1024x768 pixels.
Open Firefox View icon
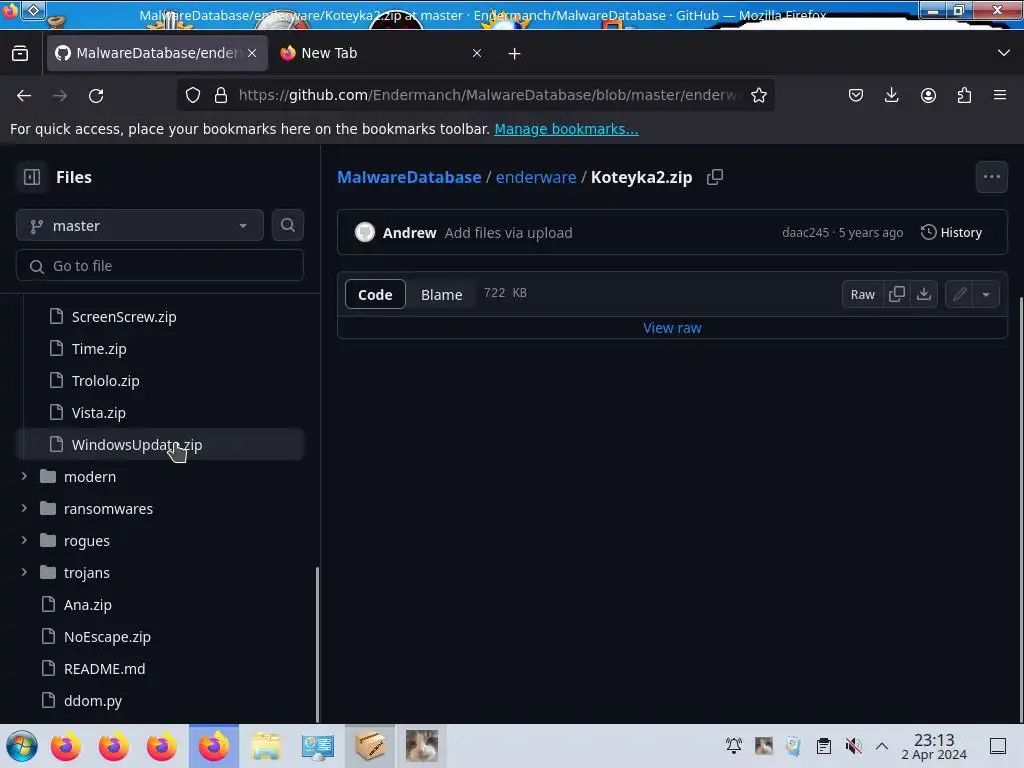pyautogui.click(x=20, y=53)
